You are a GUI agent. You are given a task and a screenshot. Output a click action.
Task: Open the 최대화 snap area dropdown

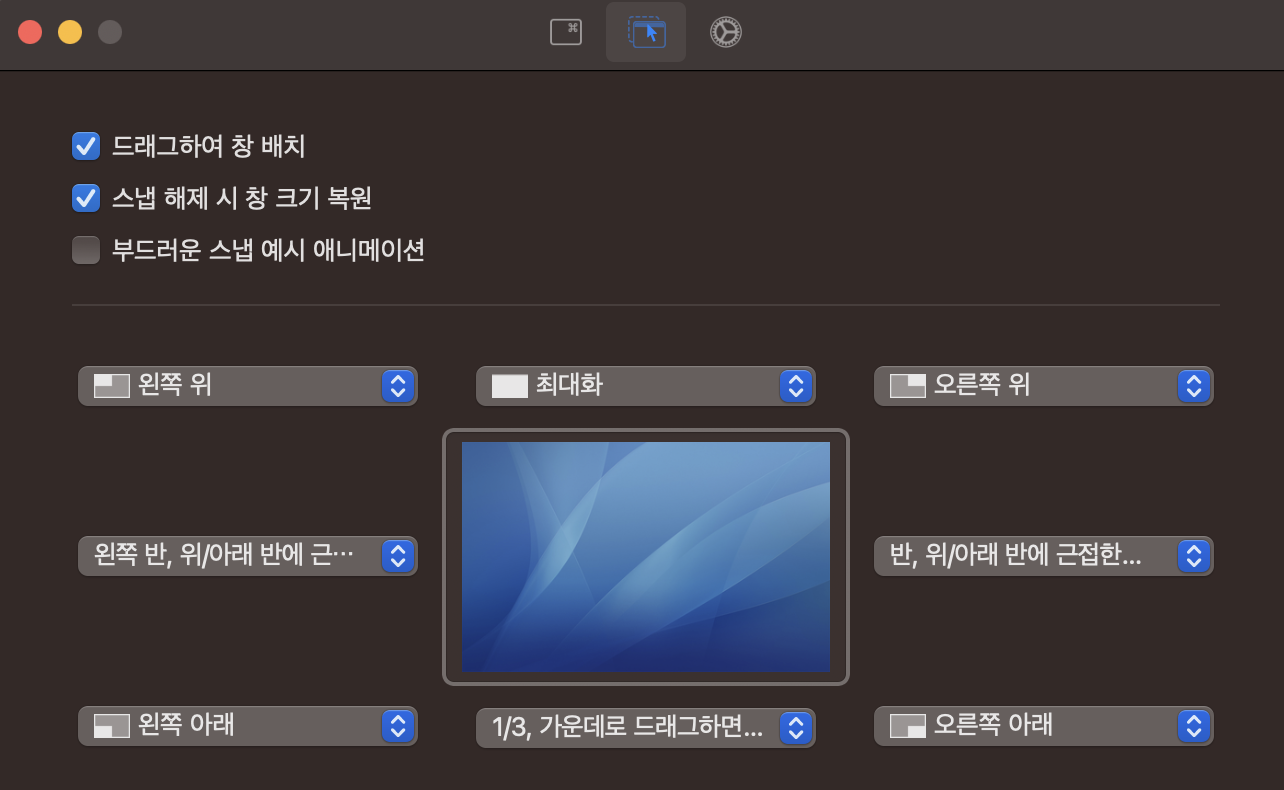[645, 385]
